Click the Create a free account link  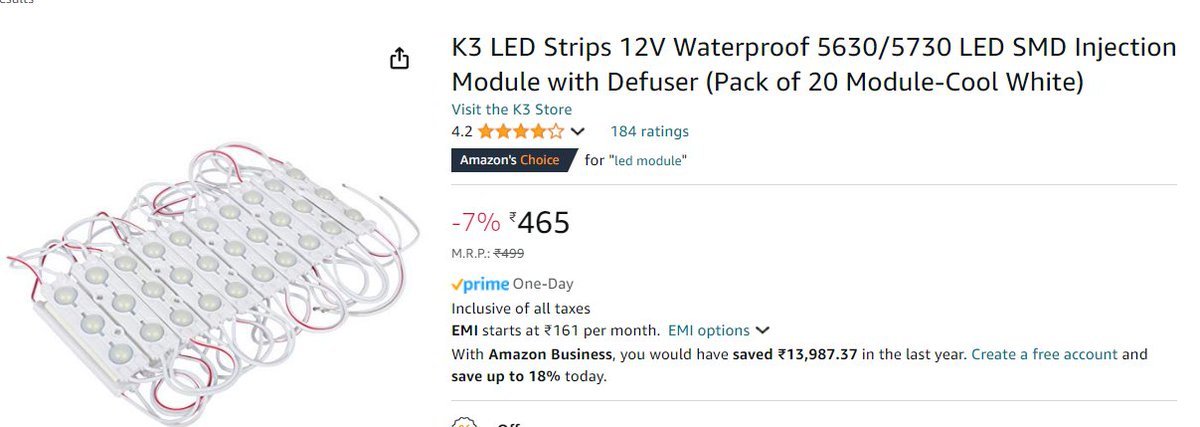click(1043, 354)
